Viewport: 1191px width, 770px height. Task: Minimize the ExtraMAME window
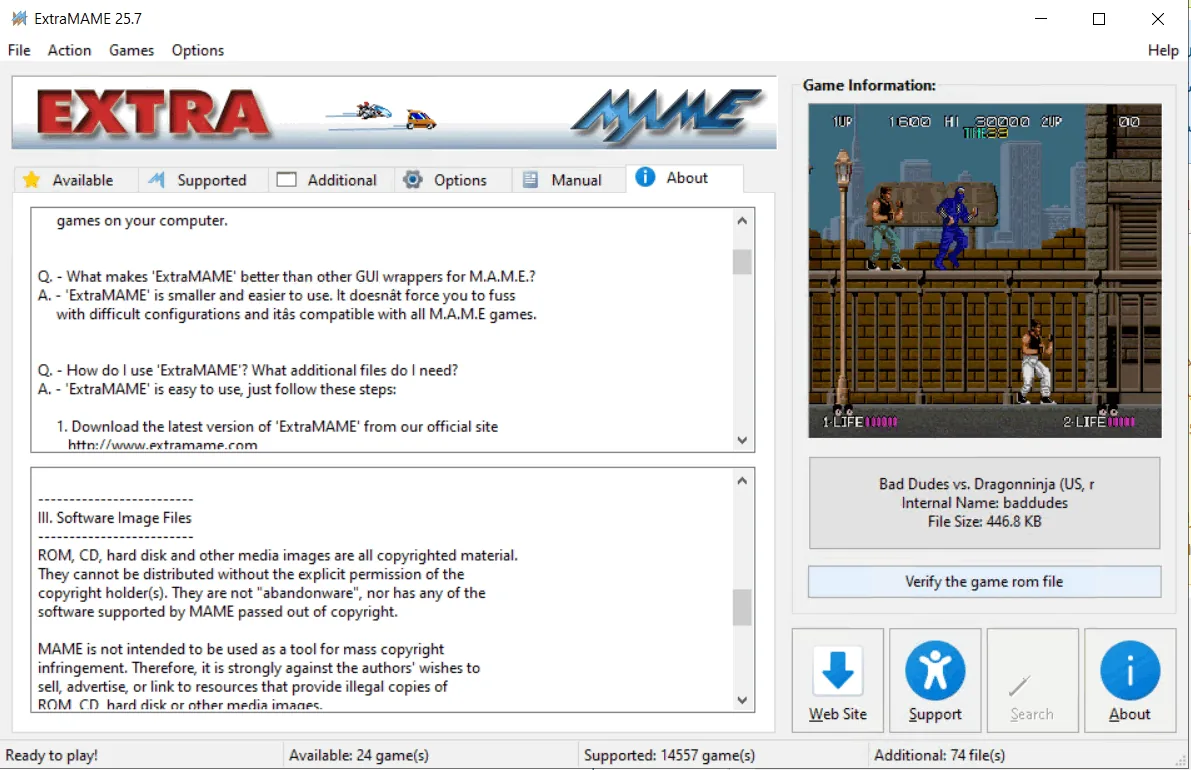[x=1041, y=18]
